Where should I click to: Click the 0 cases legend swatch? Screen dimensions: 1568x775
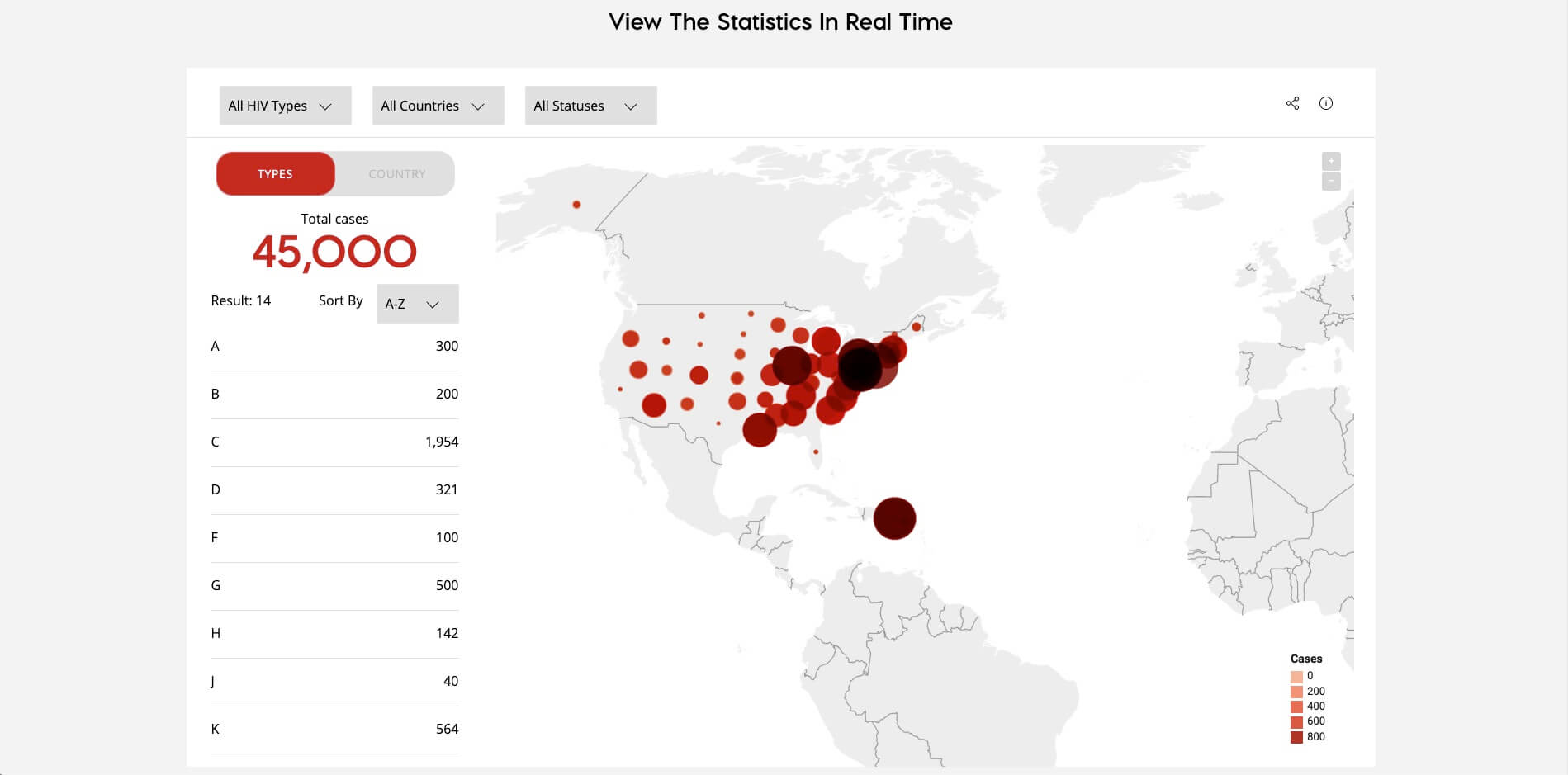1296,676
